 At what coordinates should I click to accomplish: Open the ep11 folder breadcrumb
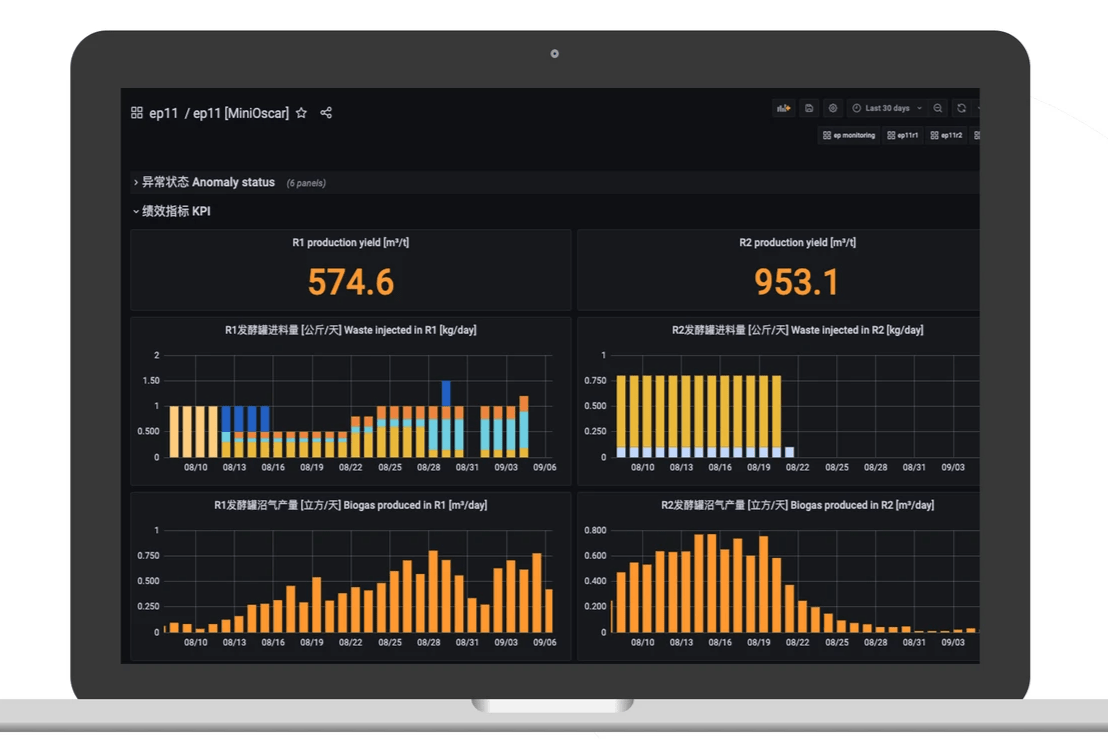(x=163, y=113)
